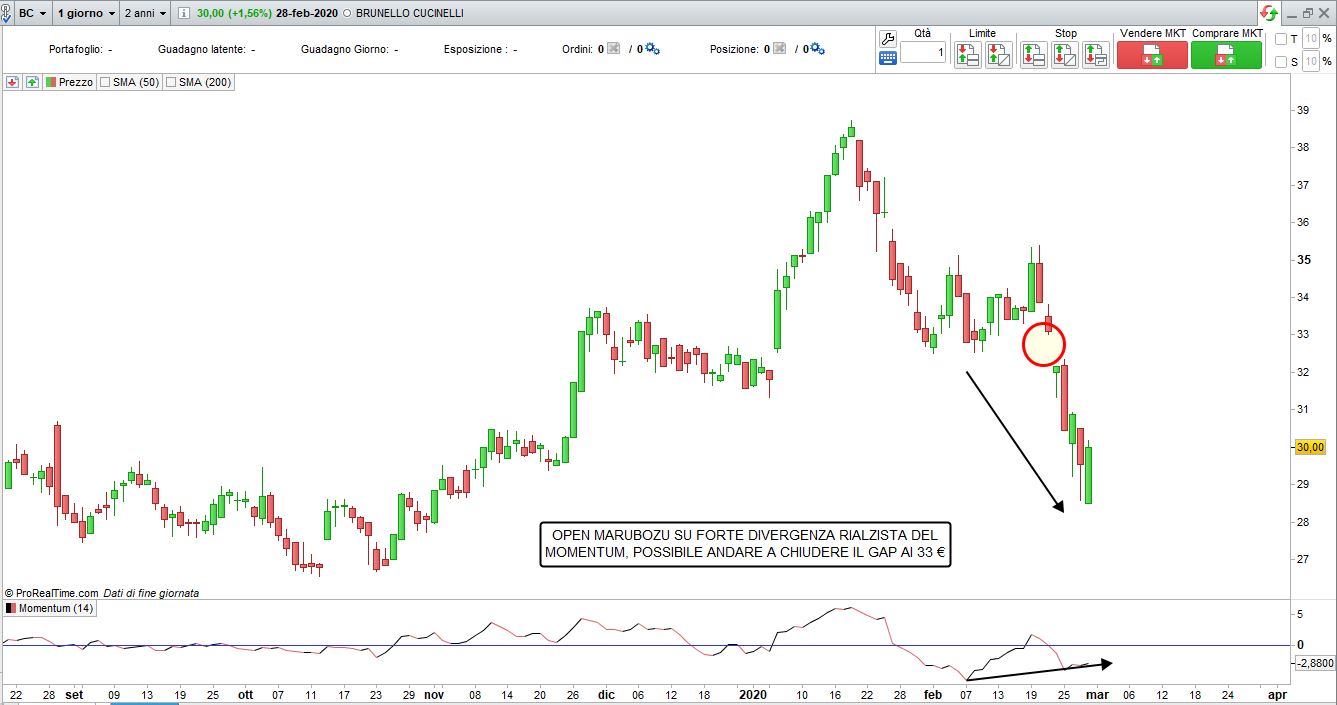The width and height of the screenshot is (1337, 705).
Task: Click the instrument info icon beside the price
Action: (185, 13)
